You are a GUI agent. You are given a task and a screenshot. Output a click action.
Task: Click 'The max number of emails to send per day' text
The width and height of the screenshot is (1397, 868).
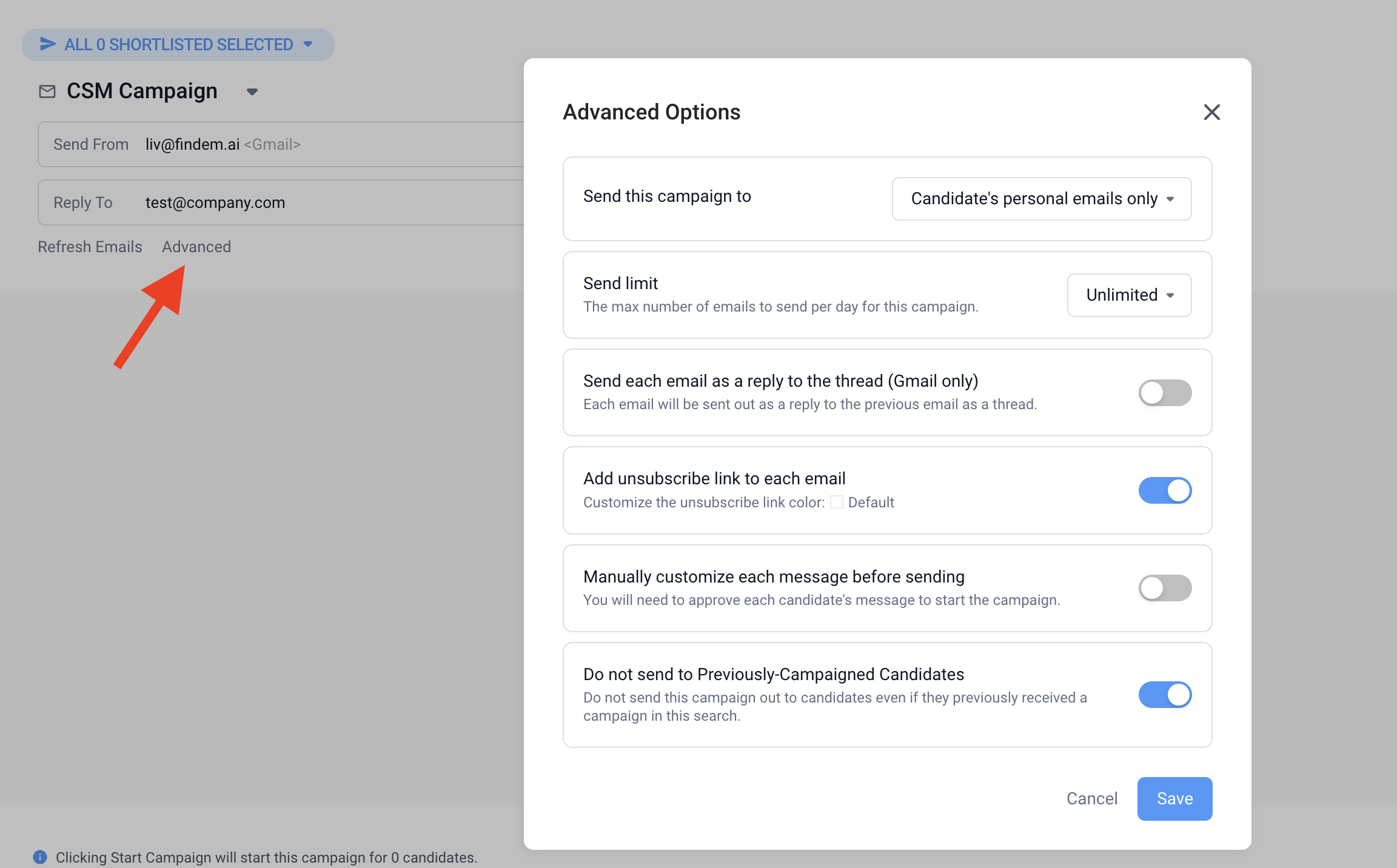coord(781,307)
